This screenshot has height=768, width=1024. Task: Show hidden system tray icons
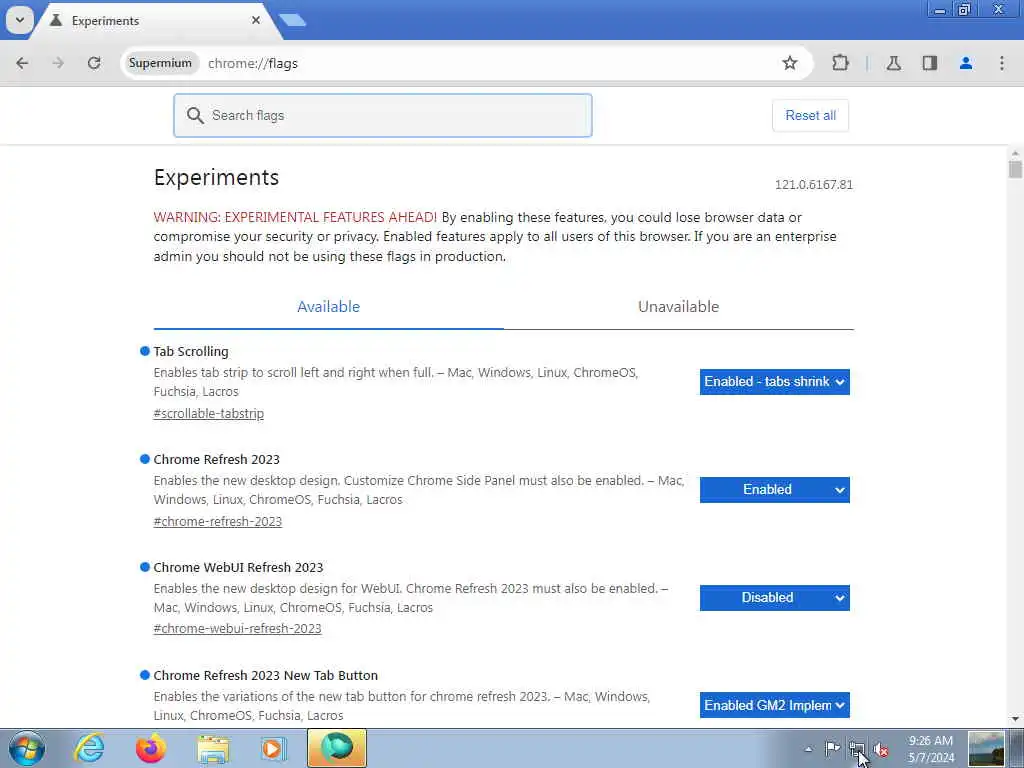point(808,749)
